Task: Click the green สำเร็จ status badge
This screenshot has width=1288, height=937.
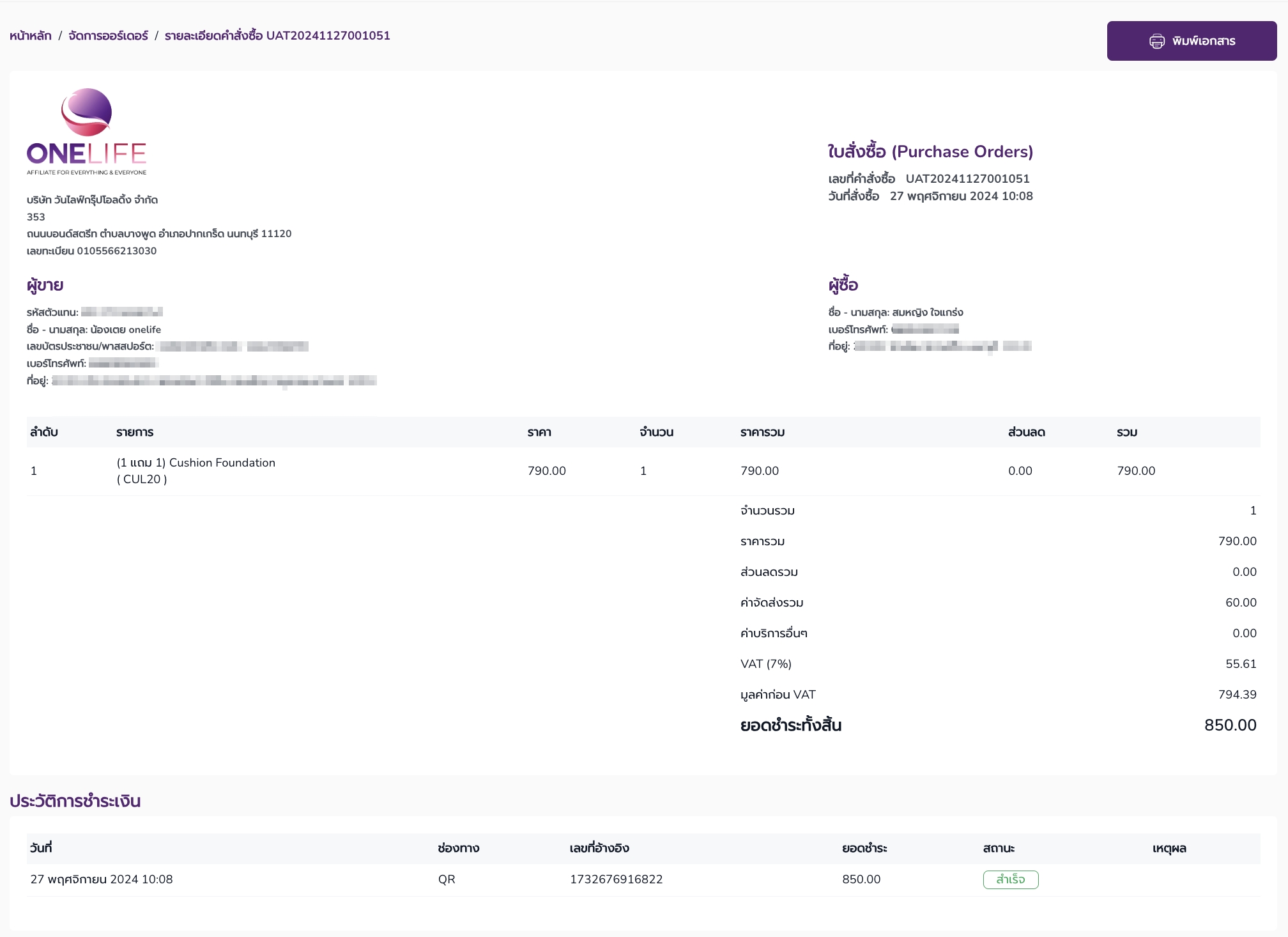Action: coord(1010,879)
